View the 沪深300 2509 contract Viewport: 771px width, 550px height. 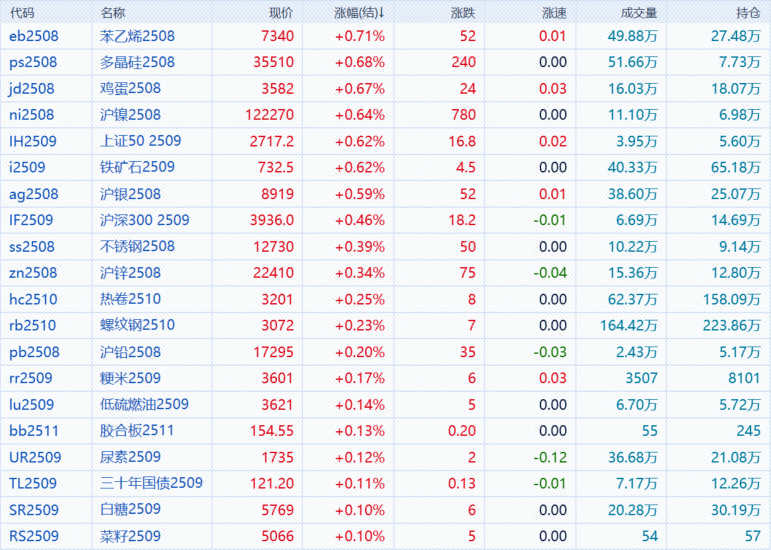145,220
